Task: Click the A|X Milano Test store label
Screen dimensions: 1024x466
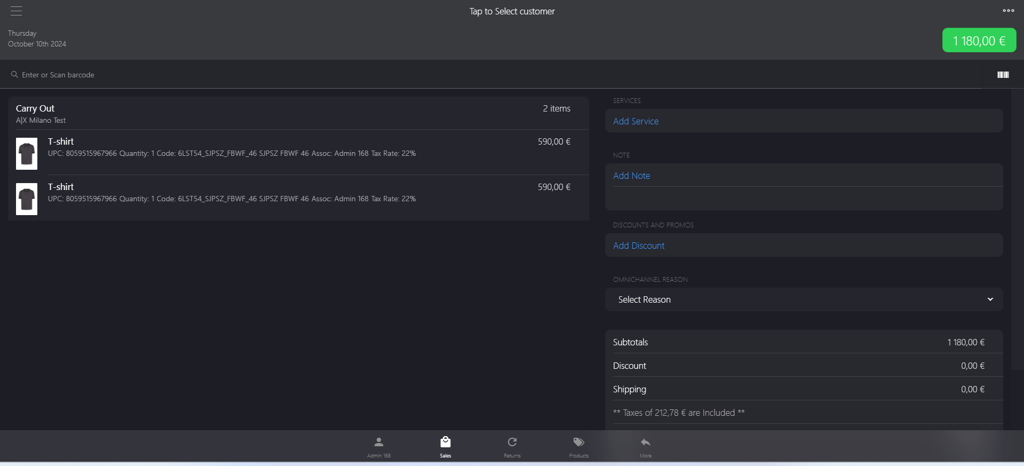Action: coord(40,121)
